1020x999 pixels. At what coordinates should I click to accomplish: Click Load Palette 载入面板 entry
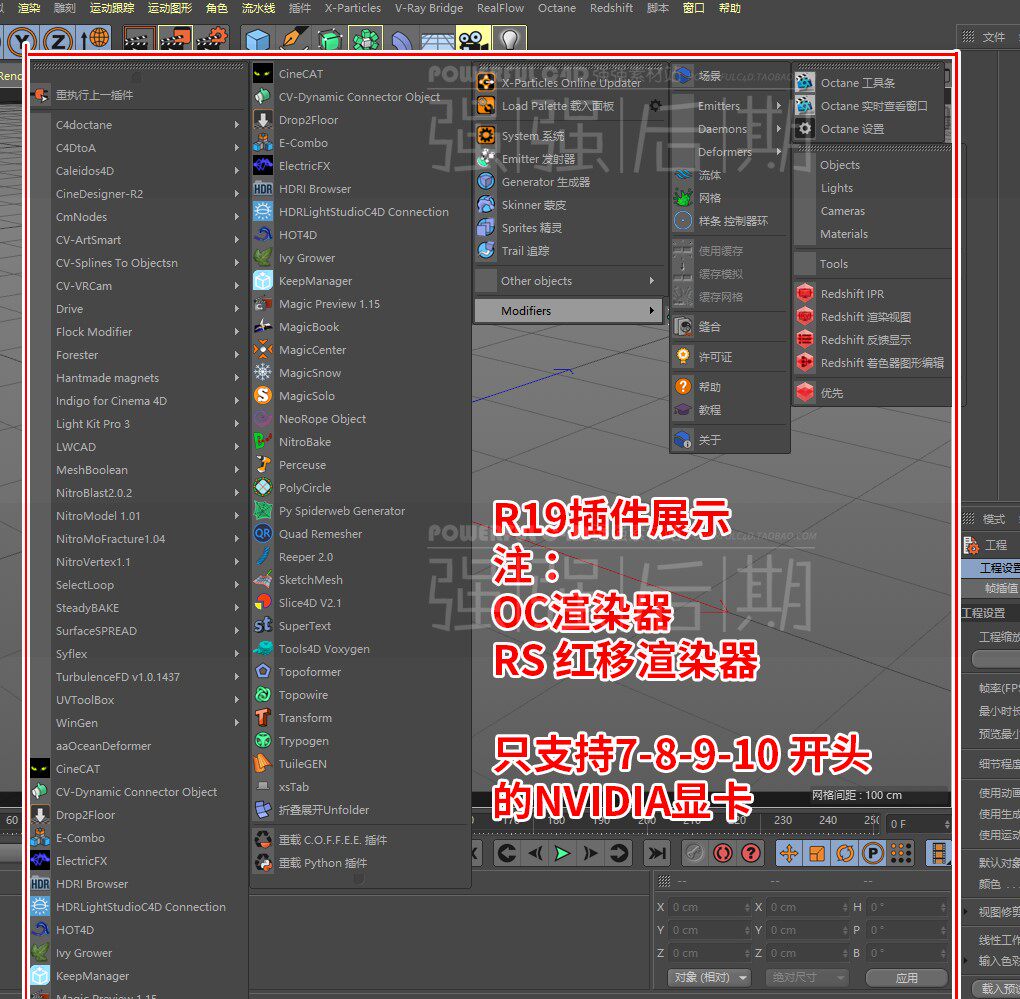pos(570,106)
